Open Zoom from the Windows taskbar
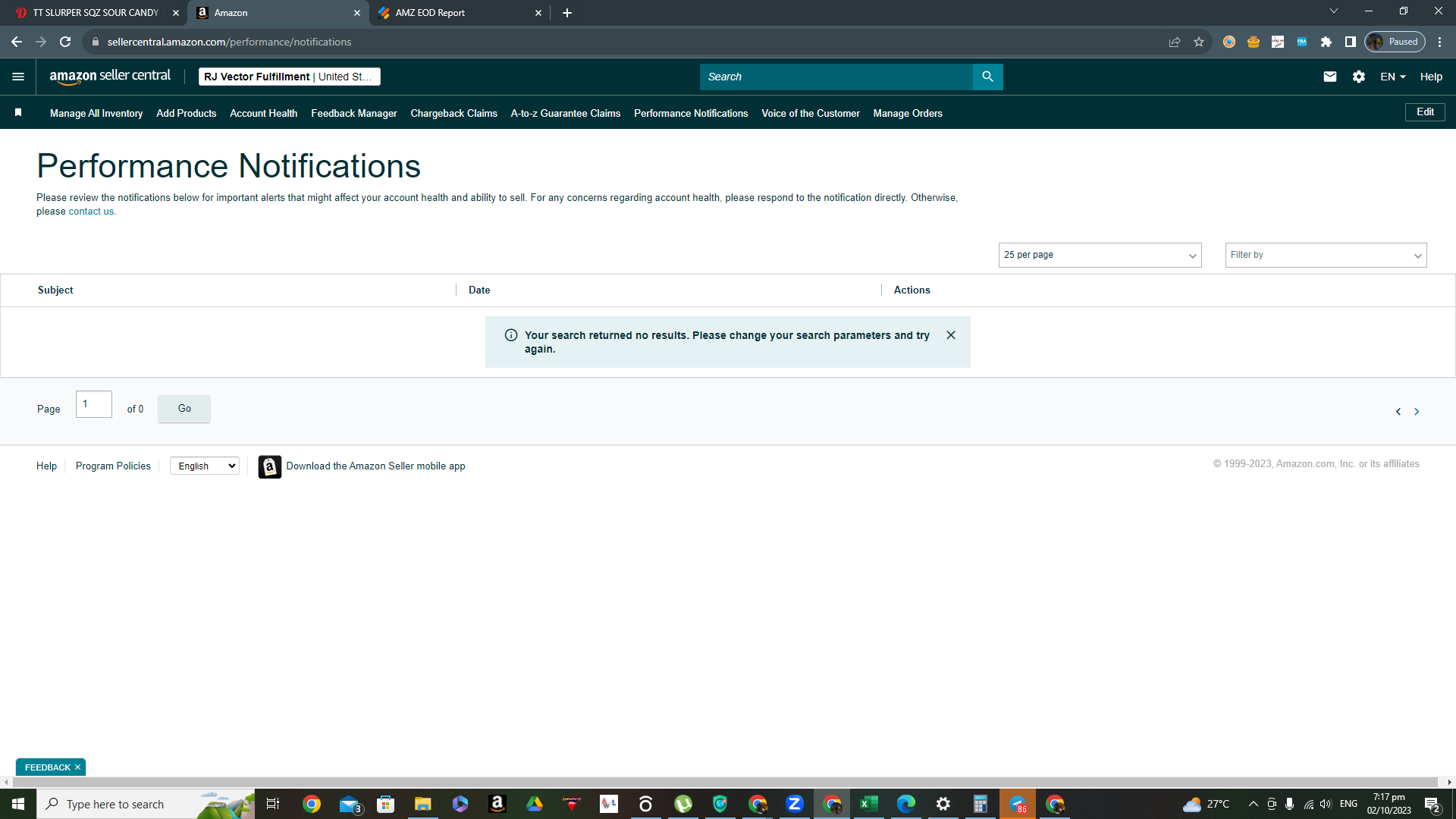 point(795,804)
